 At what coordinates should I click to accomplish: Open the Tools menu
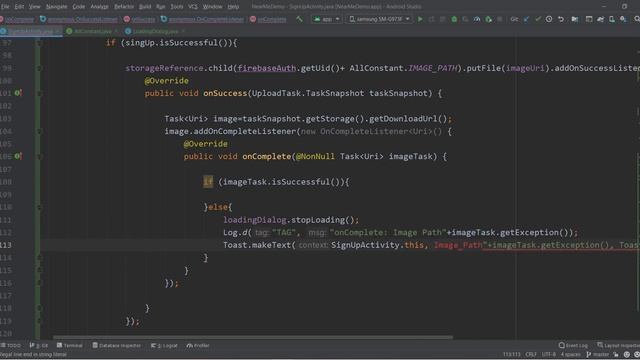pyautogui.click(x=177, y=7)
